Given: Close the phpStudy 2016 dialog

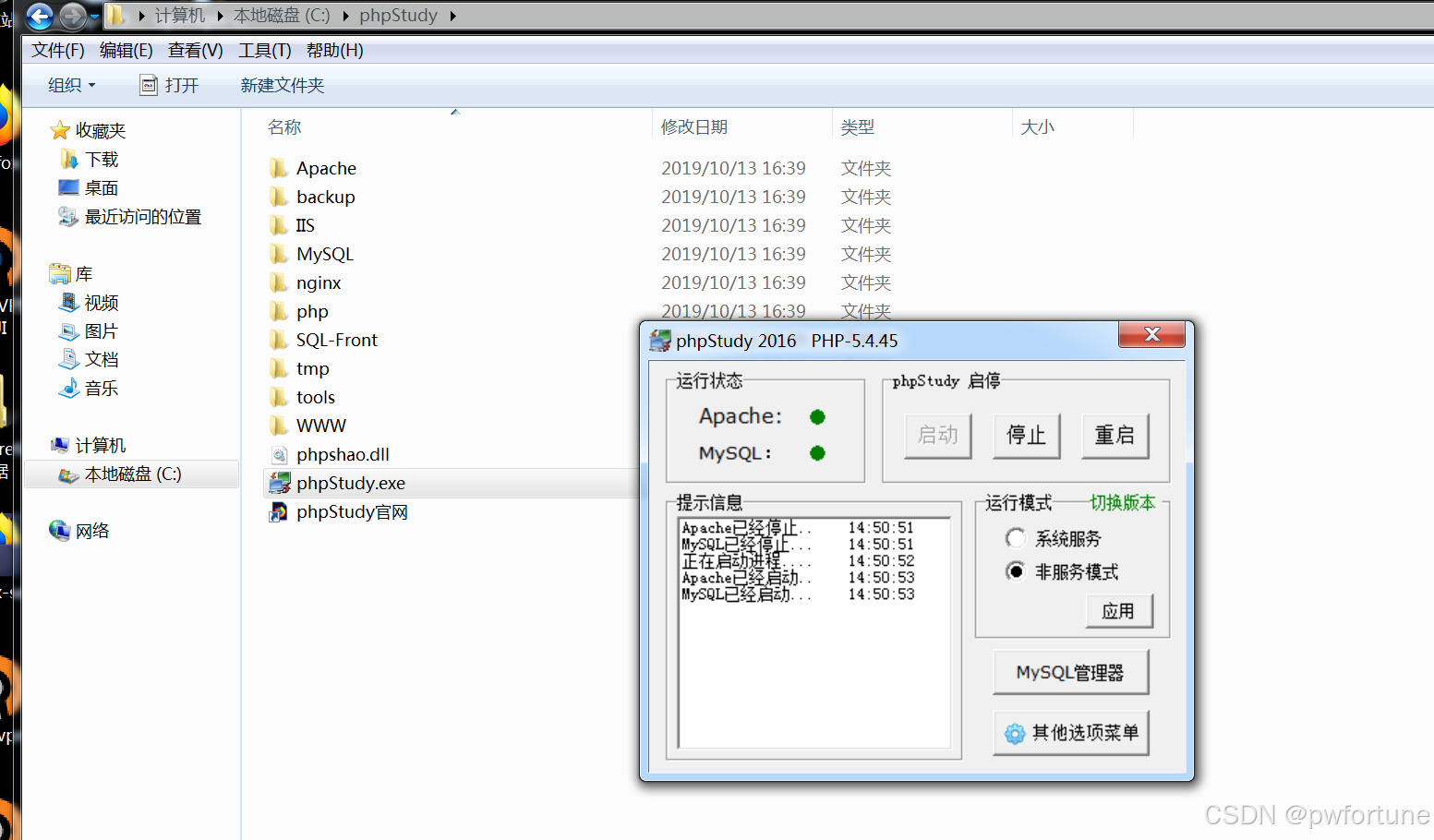Looking at the screenshot, I should [x=1151, y=334].
